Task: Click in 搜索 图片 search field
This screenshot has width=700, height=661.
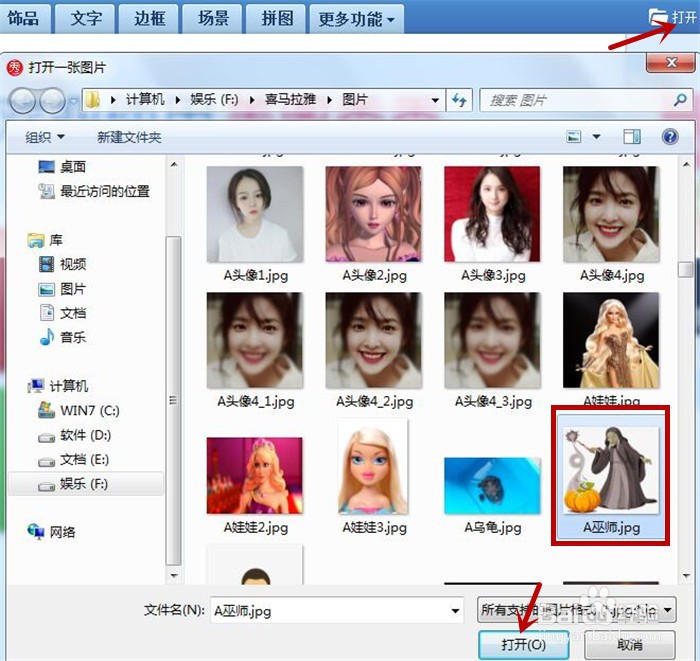Action: (578, 100)
